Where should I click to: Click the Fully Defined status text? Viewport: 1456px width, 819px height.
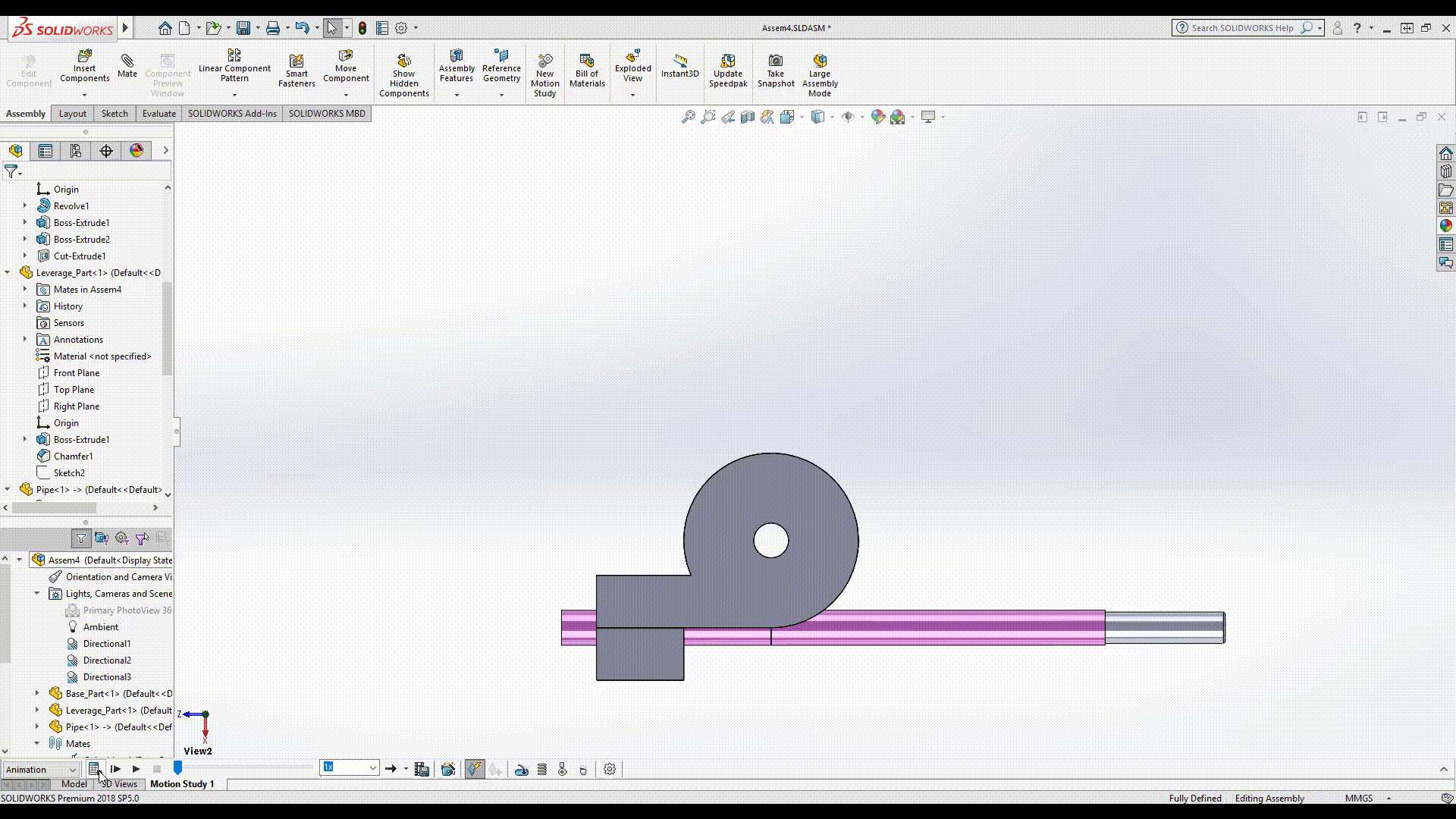[x=1195, y=798]
